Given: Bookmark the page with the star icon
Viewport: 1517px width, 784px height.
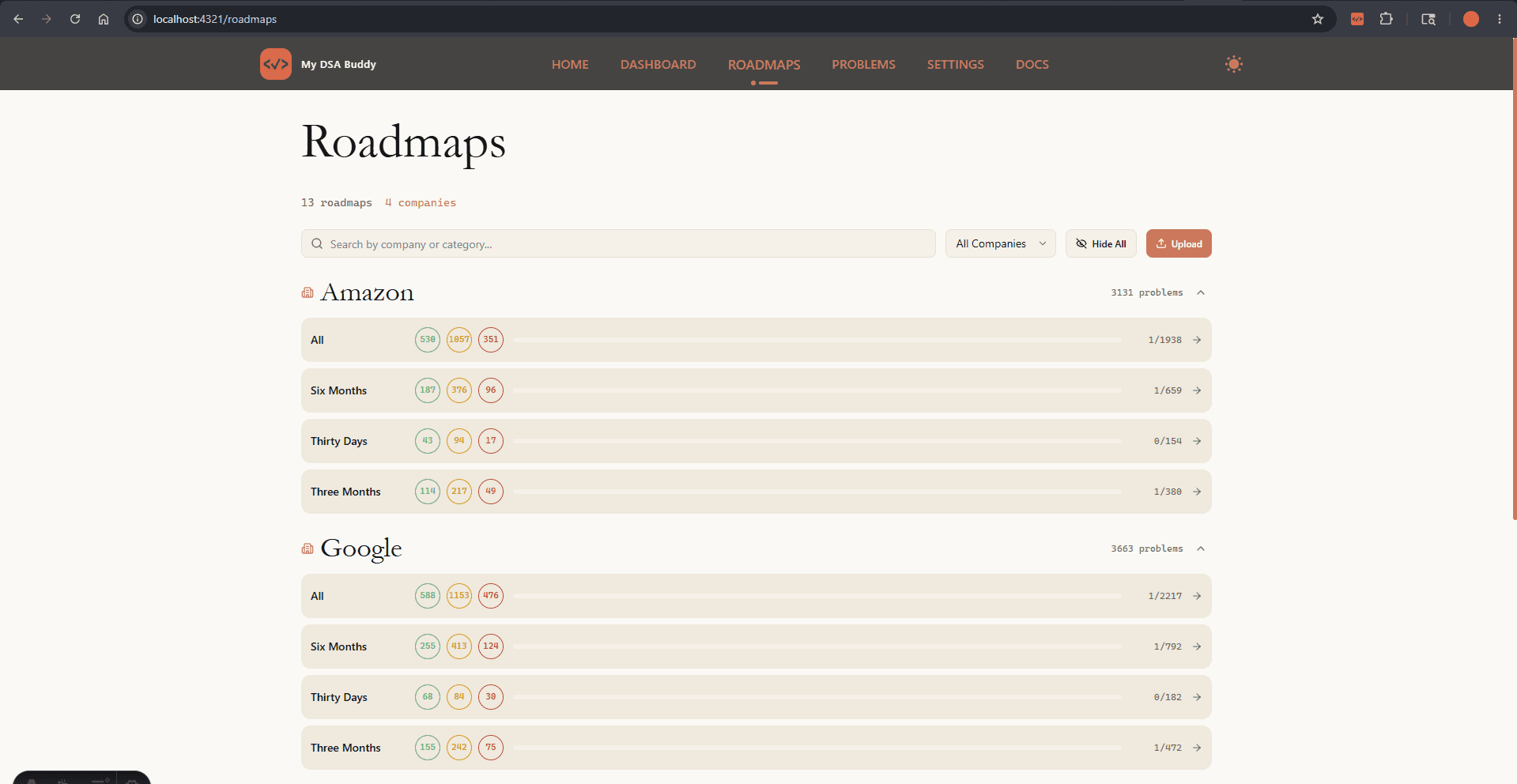Looking at the screenshot, I should 1318,19.
